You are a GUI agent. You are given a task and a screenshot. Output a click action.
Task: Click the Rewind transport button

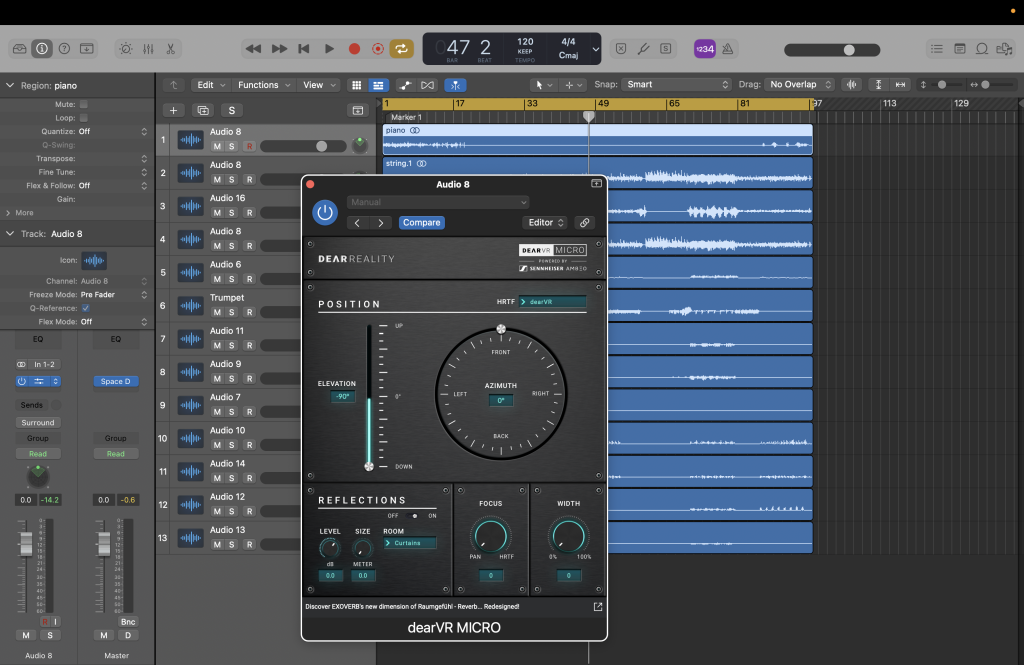click(253, 49)
